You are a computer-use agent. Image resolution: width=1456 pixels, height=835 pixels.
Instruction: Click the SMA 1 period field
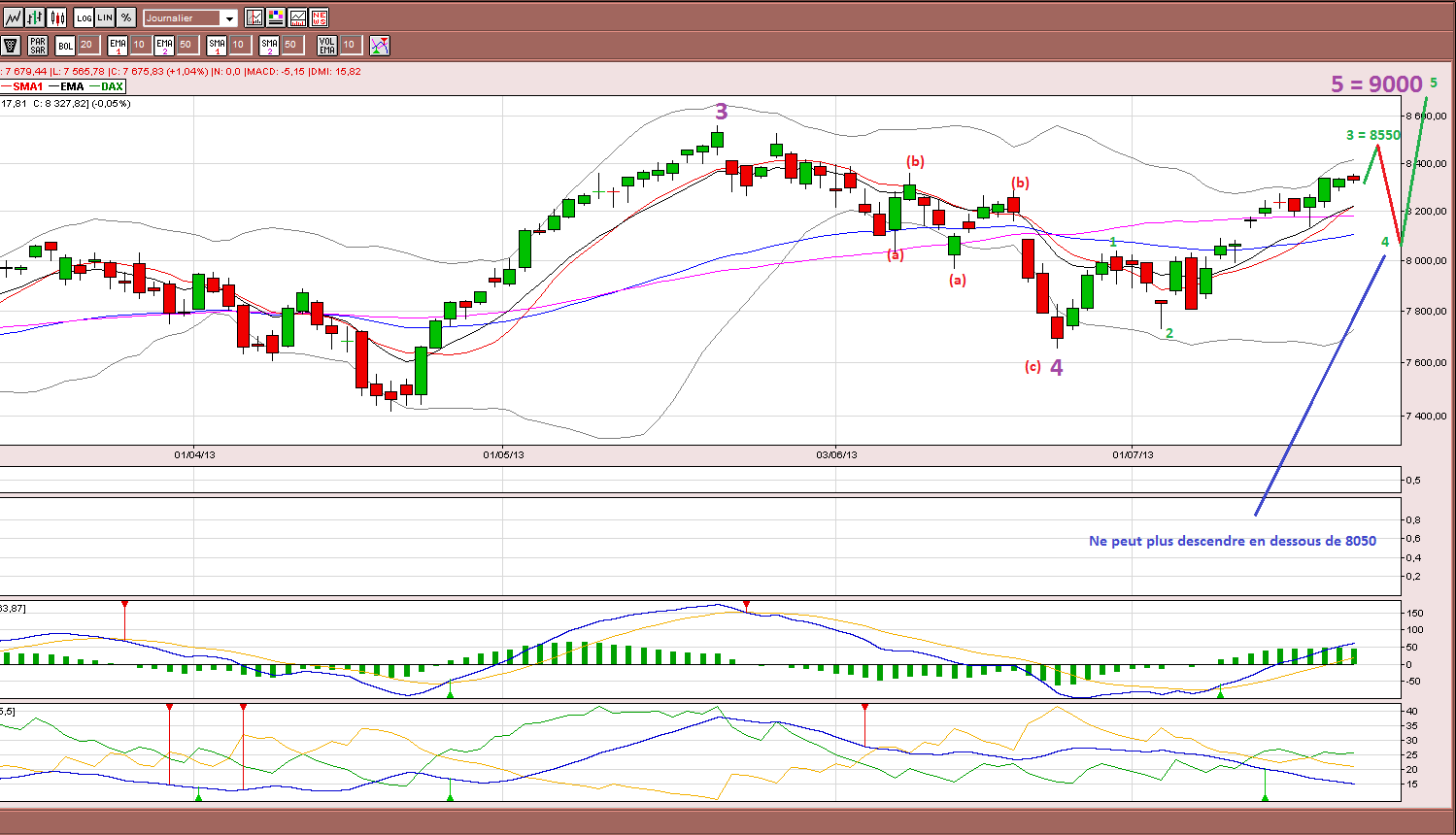(x=239, y=45)
